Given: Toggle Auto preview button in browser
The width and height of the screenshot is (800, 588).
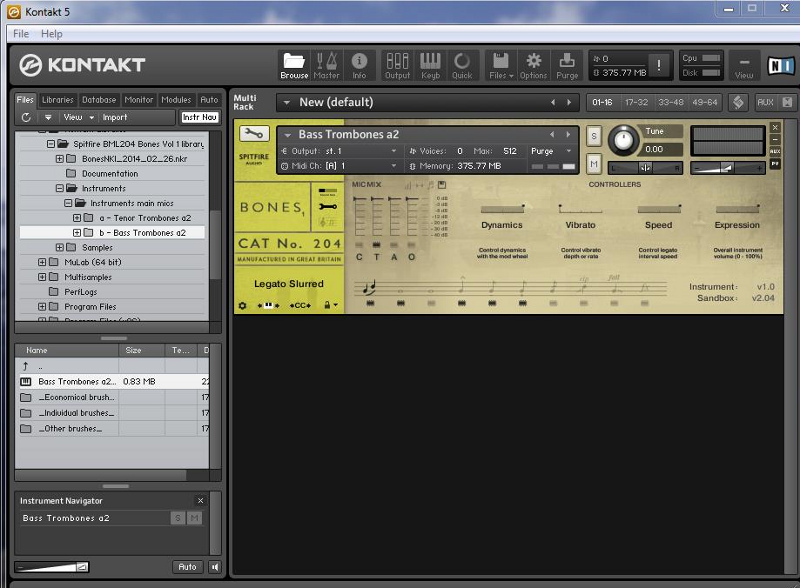Looking at the screenshot, I should pos(187,567).
